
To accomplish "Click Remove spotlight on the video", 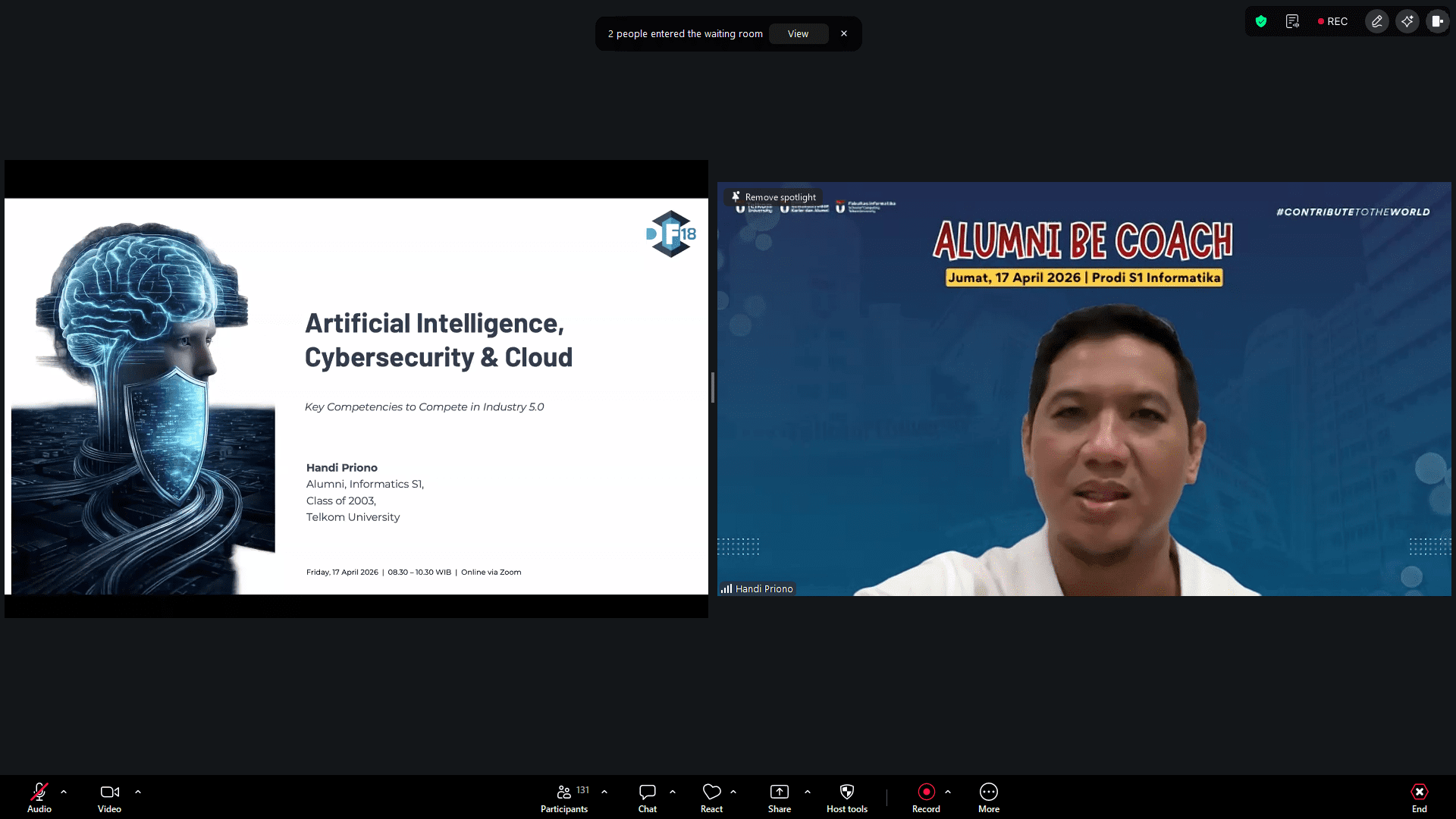I will (773, 197).
